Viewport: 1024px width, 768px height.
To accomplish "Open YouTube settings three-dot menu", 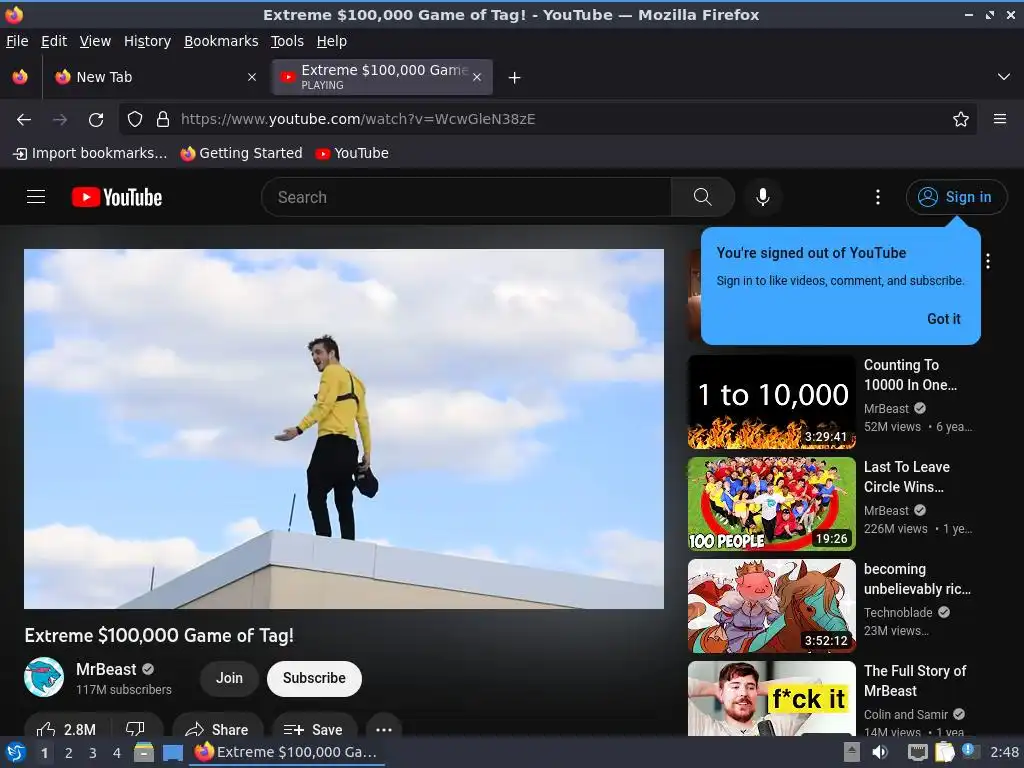I will pyautogui.click(x=878, y=197).
